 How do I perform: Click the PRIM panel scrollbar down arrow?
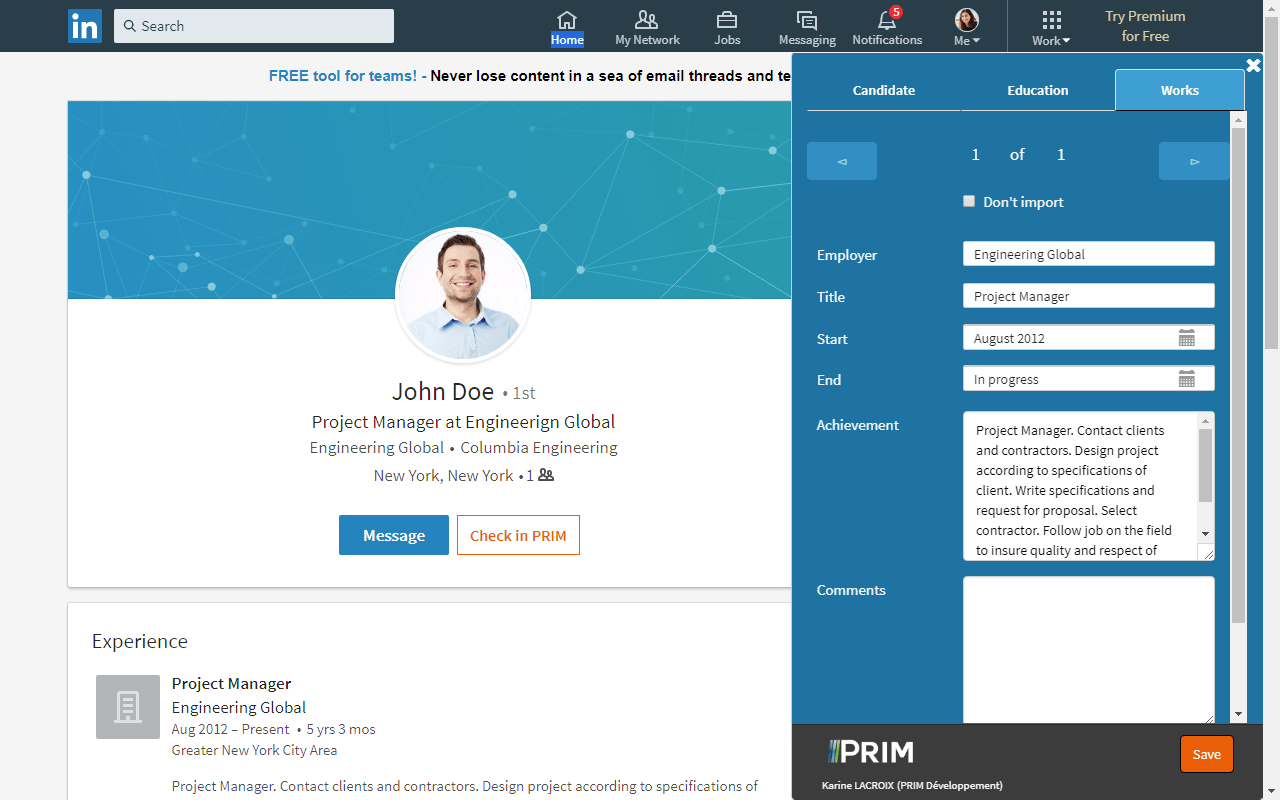tap(1239, 715)
